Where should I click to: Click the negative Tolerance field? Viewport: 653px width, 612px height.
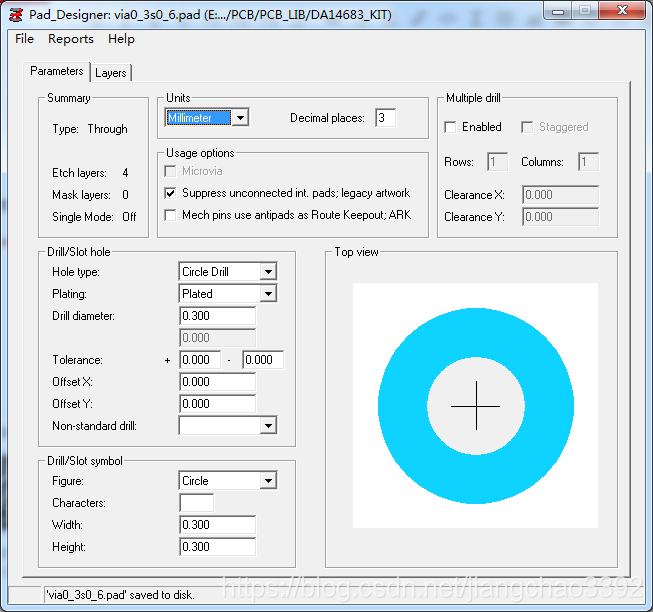point(263,360)
